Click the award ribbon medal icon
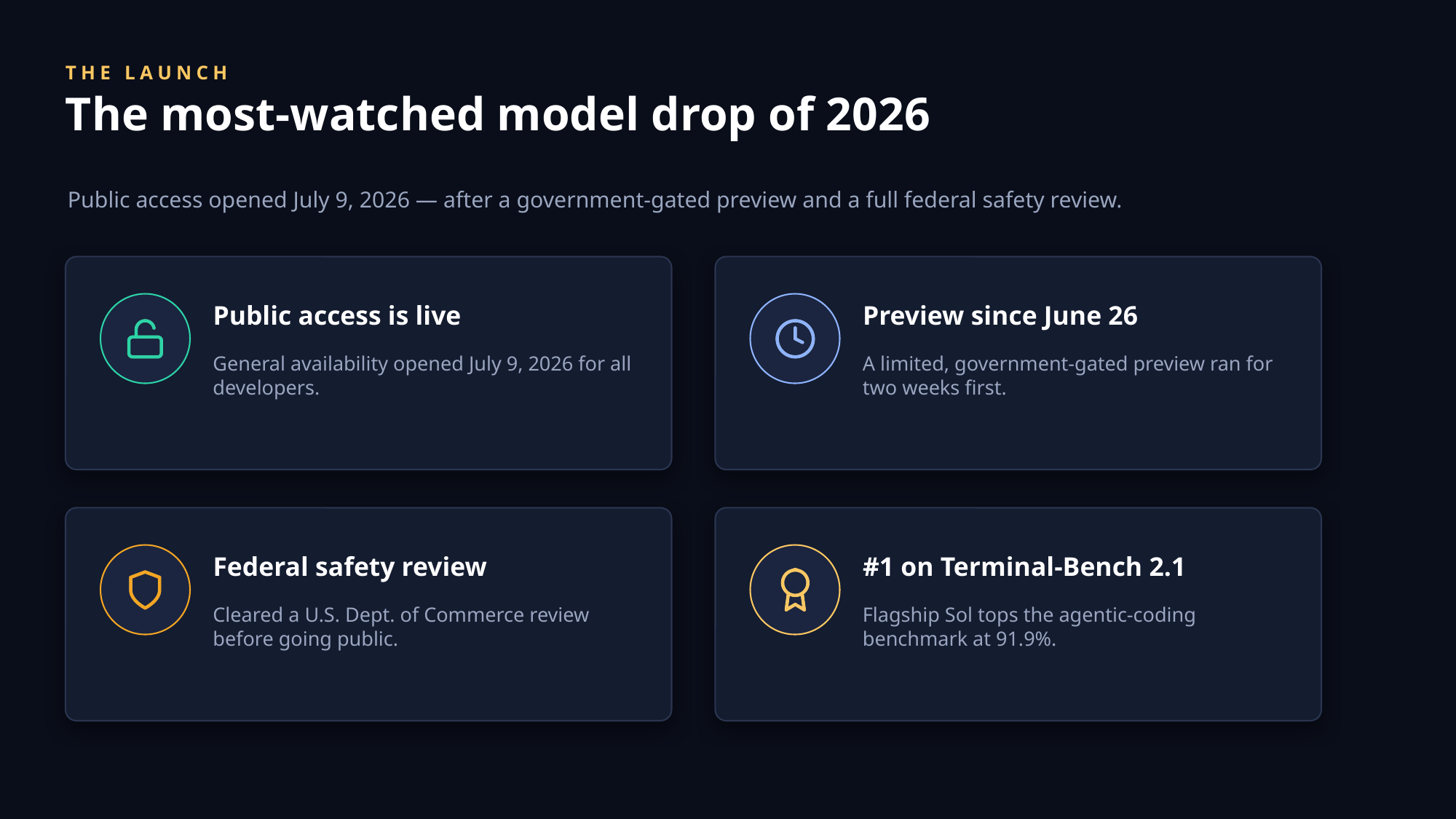 click(795, 590)
